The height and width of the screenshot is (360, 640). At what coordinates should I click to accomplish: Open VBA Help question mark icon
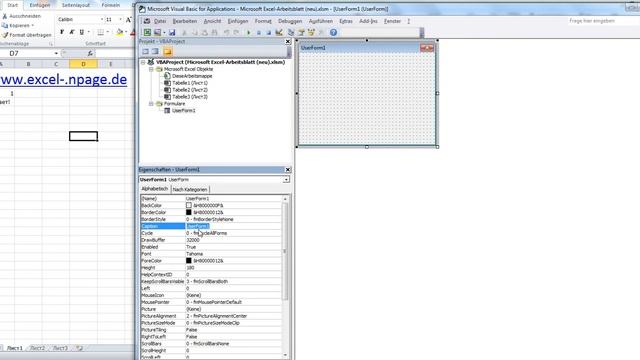pyautogui.click(x=333, y=32)
